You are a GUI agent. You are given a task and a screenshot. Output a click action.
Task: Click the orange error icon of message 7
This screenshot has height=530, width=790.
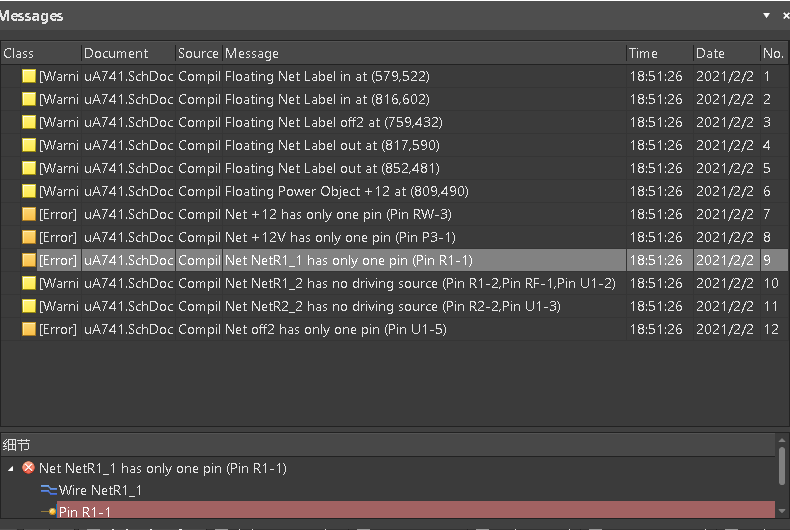pos(29,214)
